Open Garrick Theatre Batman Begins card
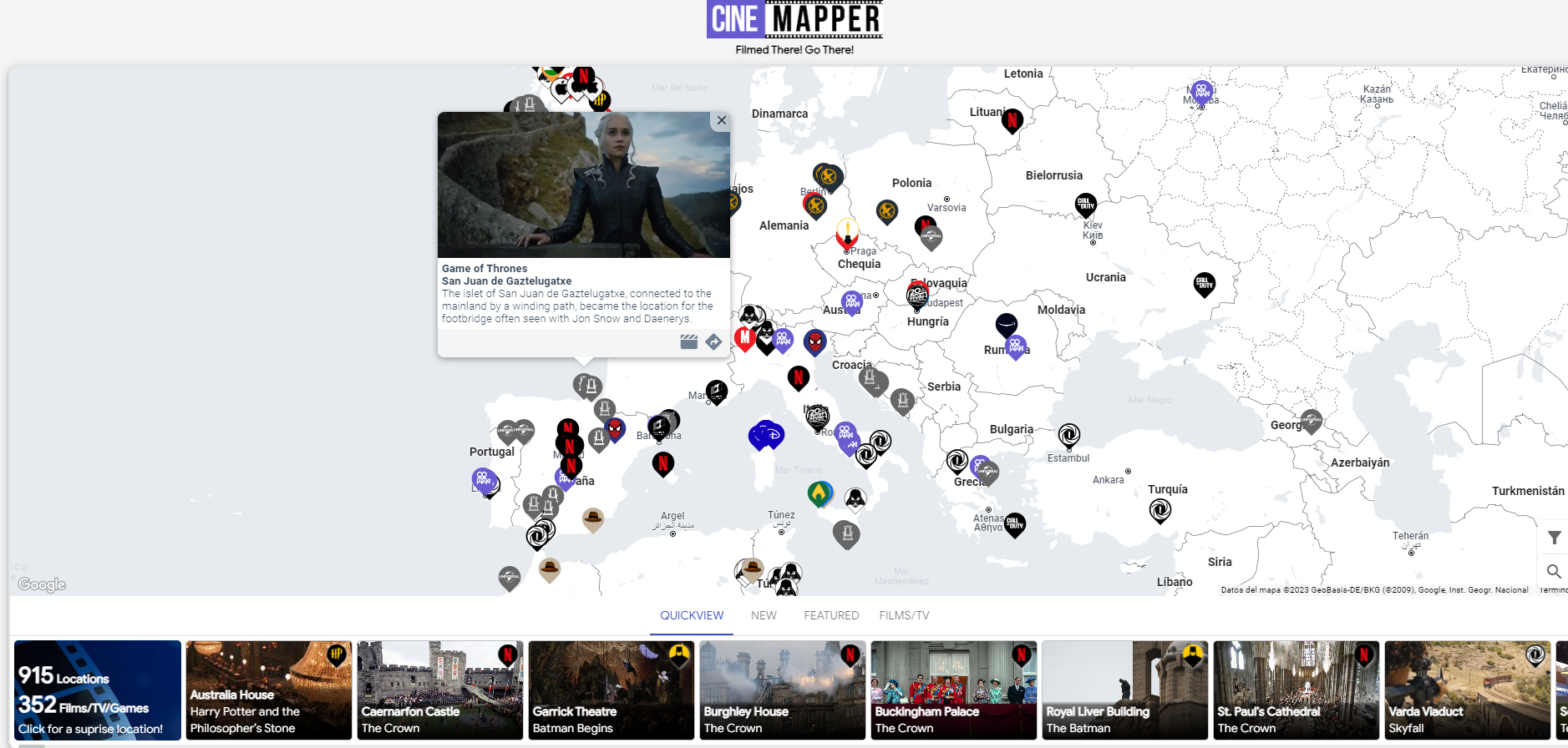 coord(611,690)
